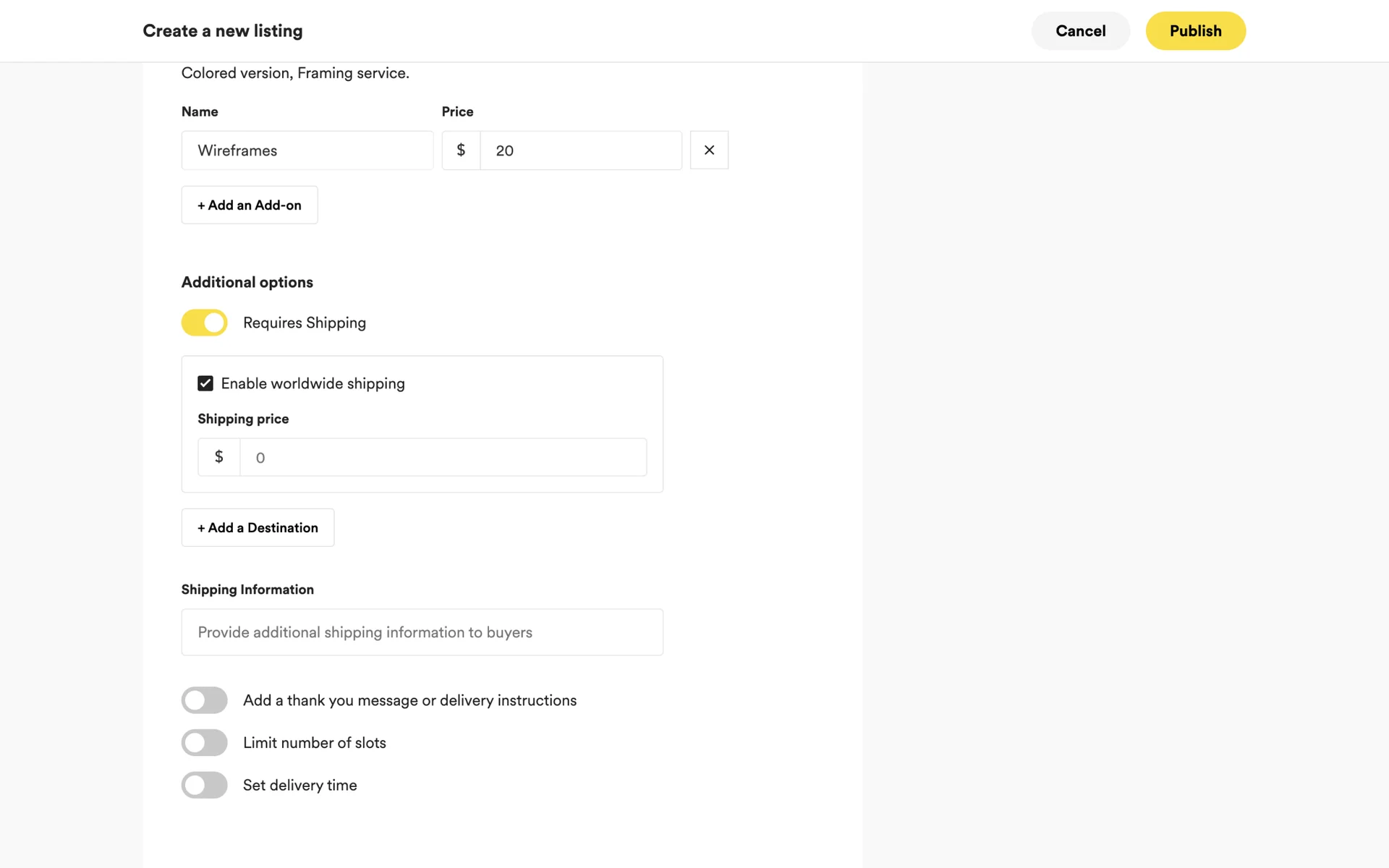Click the Shipping Information text box
The height and width of the screenshot is (868, 1389).
[422, 632]
